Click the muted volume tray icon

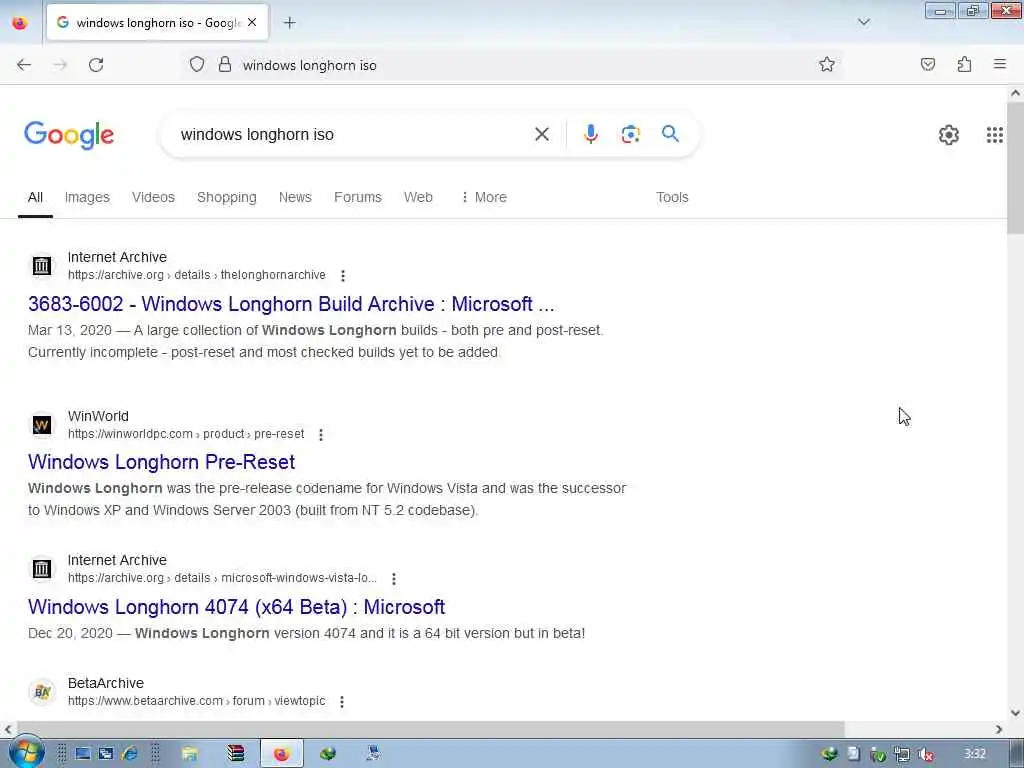click(925, 755)
